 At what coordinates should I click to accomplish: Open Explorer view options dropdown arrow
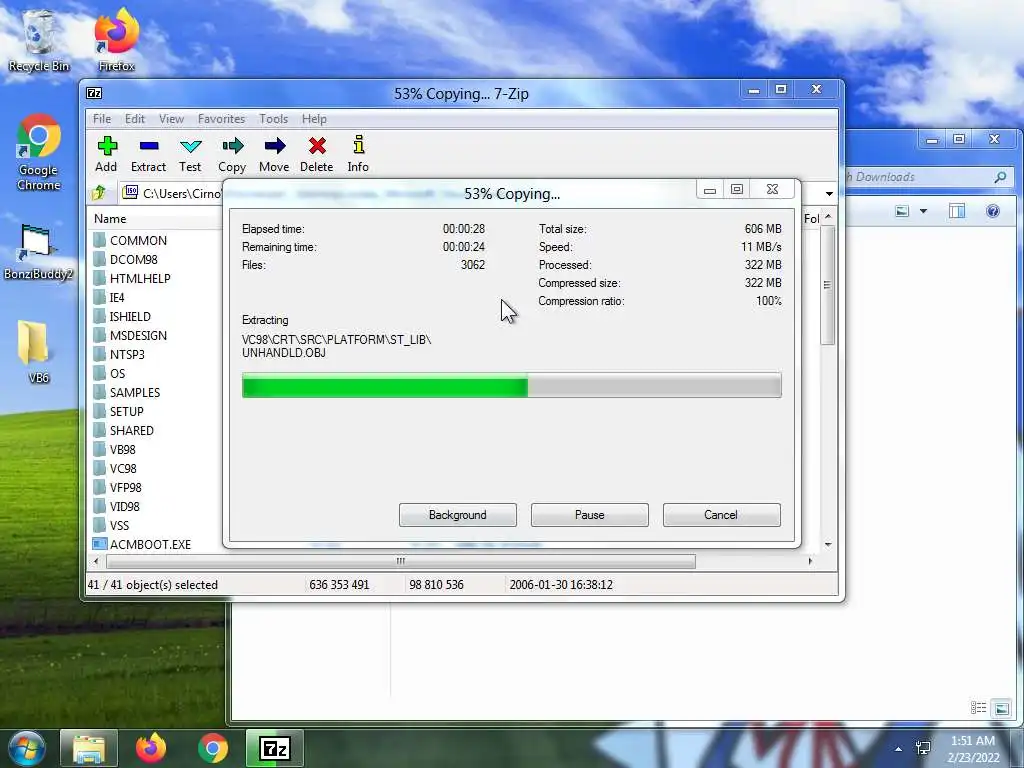[923, 211]
